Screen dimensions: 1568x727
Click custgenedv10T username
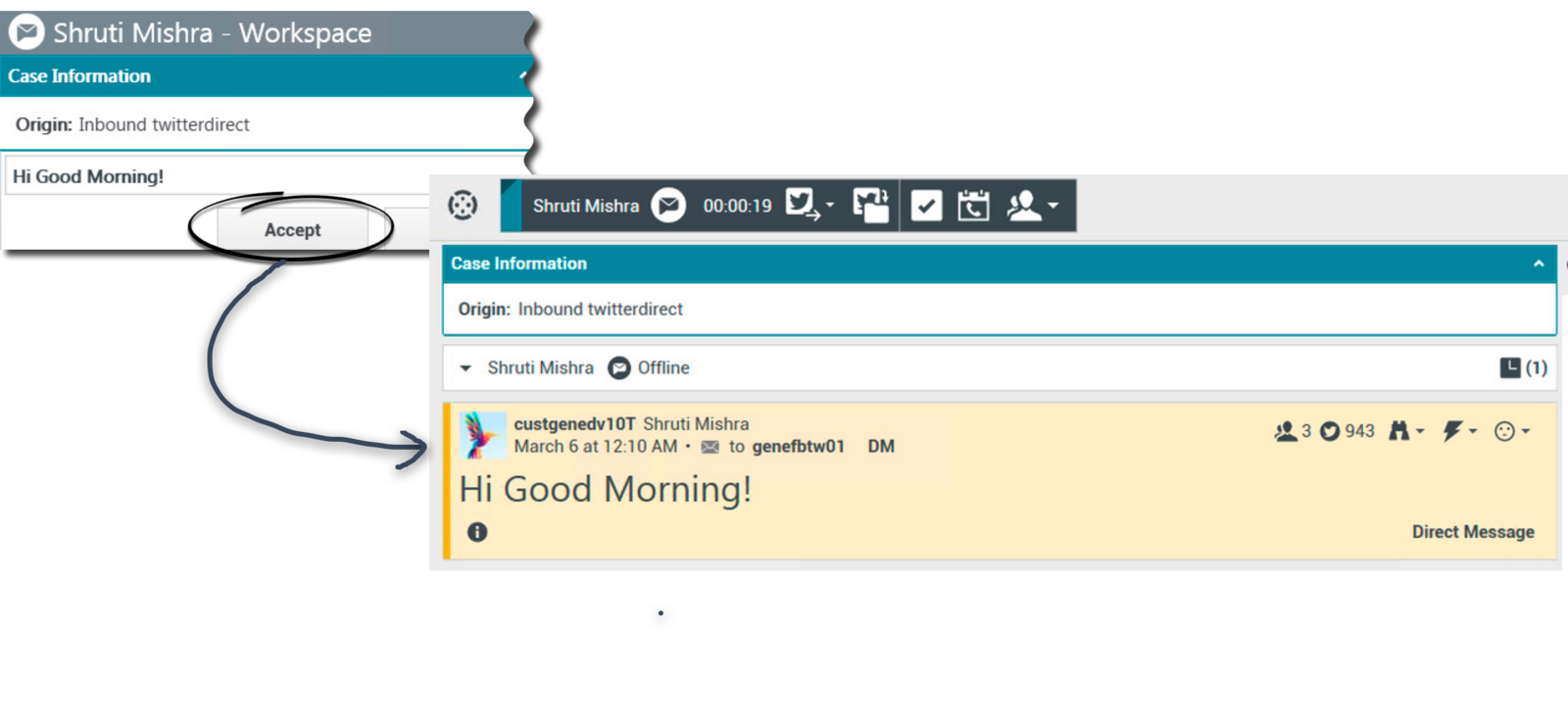[x=575, y=424]
